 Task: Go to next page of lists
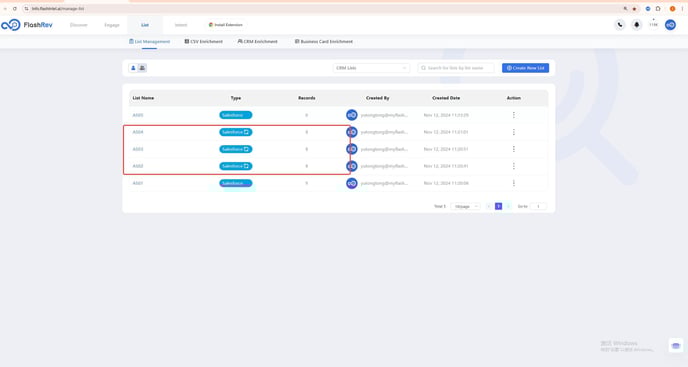coord(508,206)
